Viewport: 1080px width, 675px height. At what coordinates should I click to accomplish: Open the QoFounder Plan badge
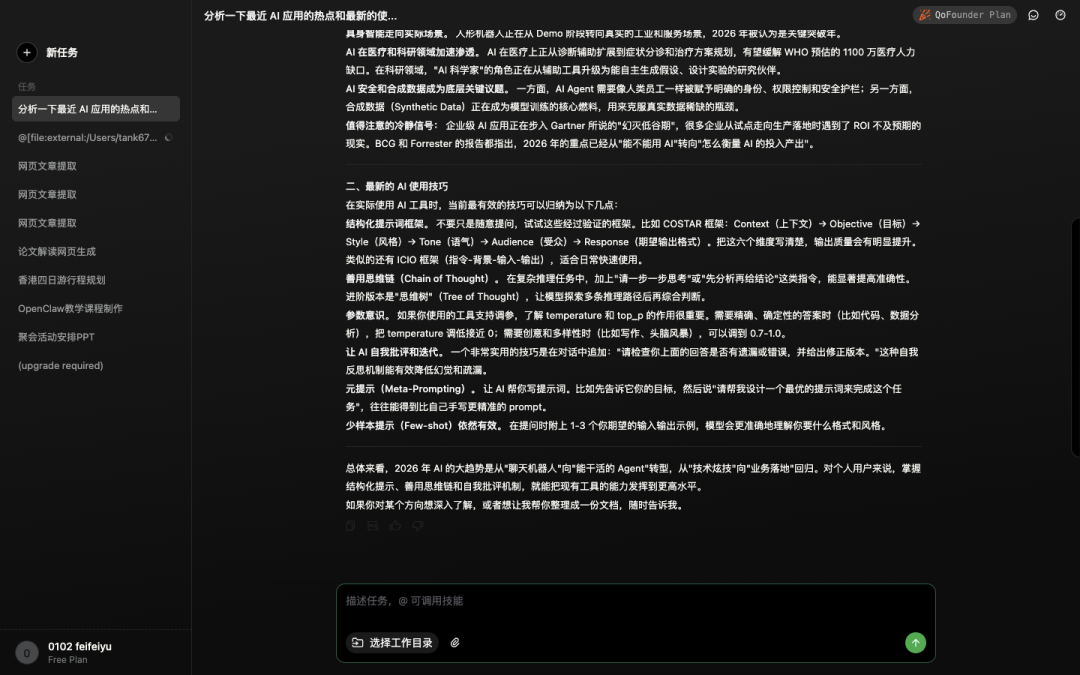click(x=963, y=15)
